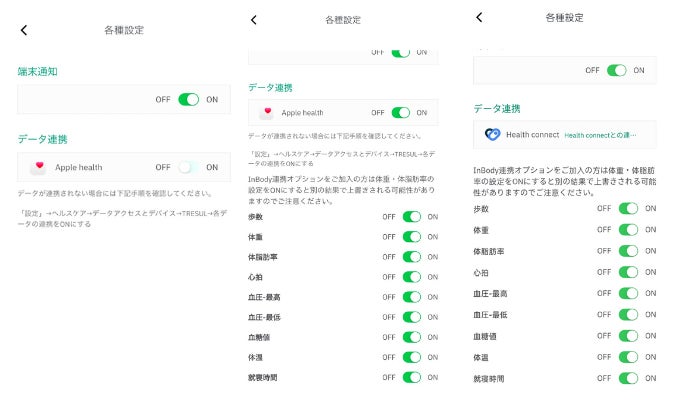Tap the Apple health heart icon on the left screen
Viewport: 700px width, 400px height.
[38, 167]
